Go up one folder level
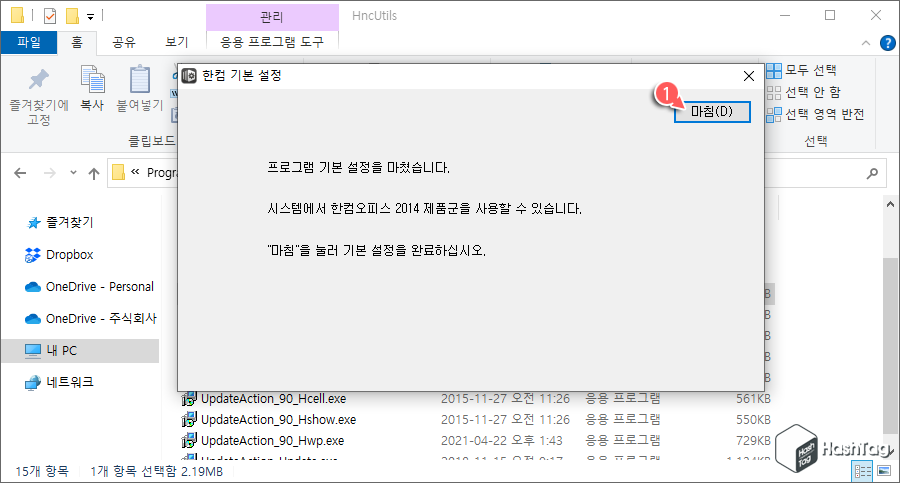This screenshot has height=483, width=900. [x=94, y=173]
